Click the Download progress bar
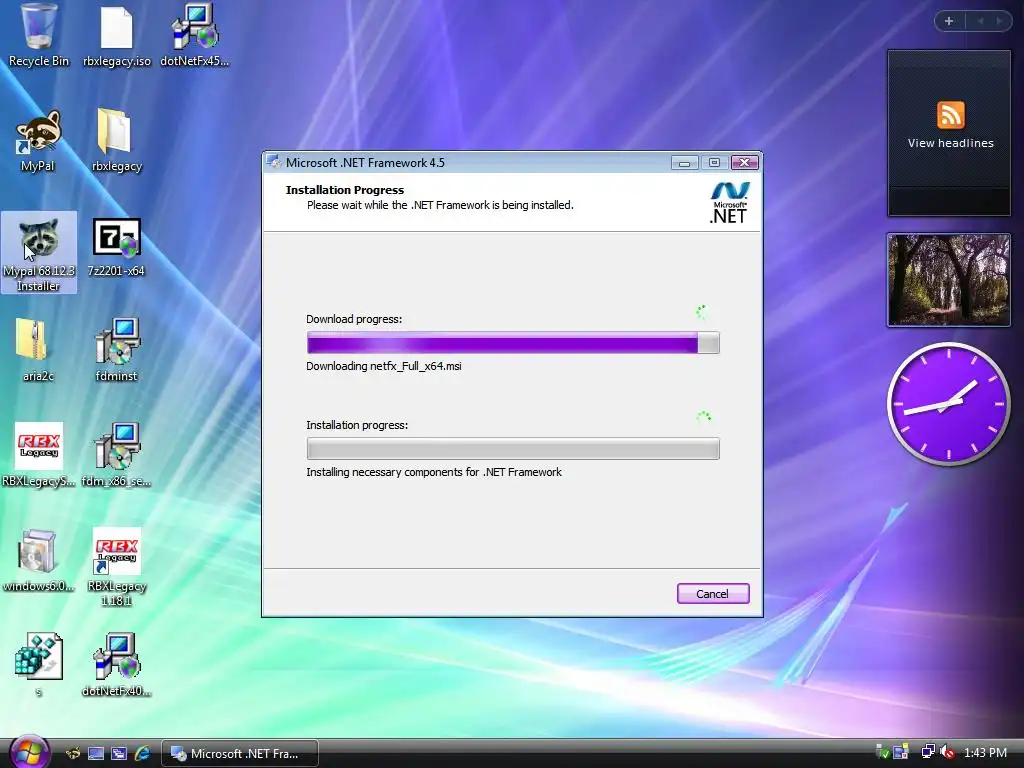 point(513,343)
